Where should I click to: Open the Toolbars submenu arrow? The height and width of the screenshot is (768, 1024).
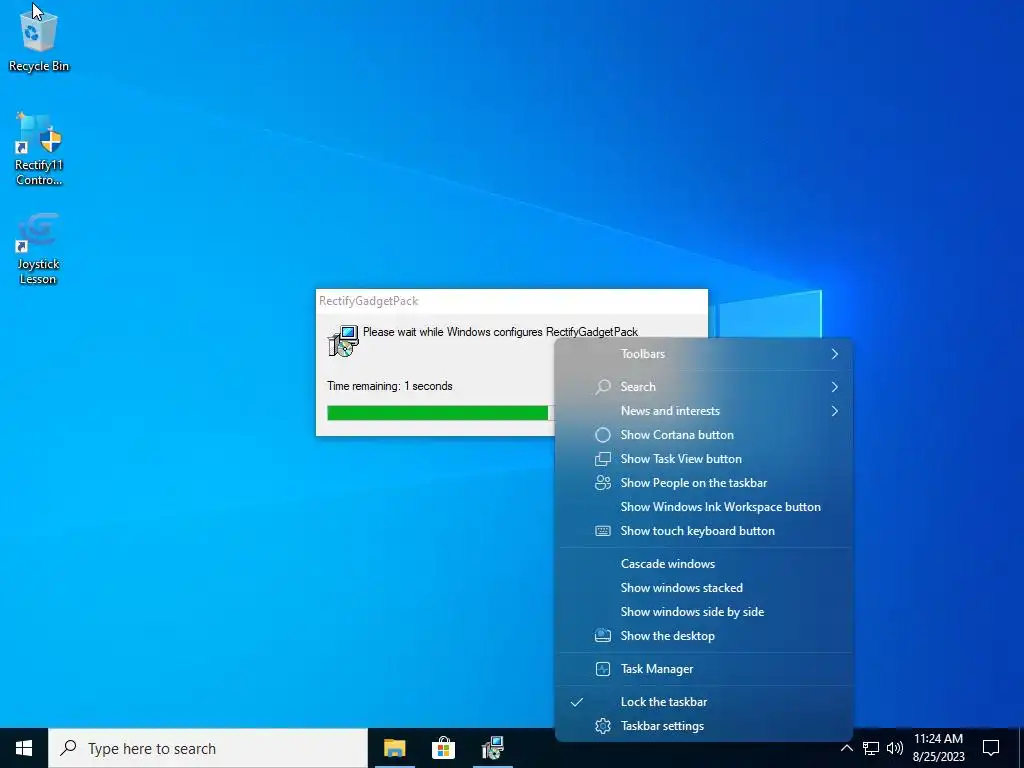tap(835, 354)
